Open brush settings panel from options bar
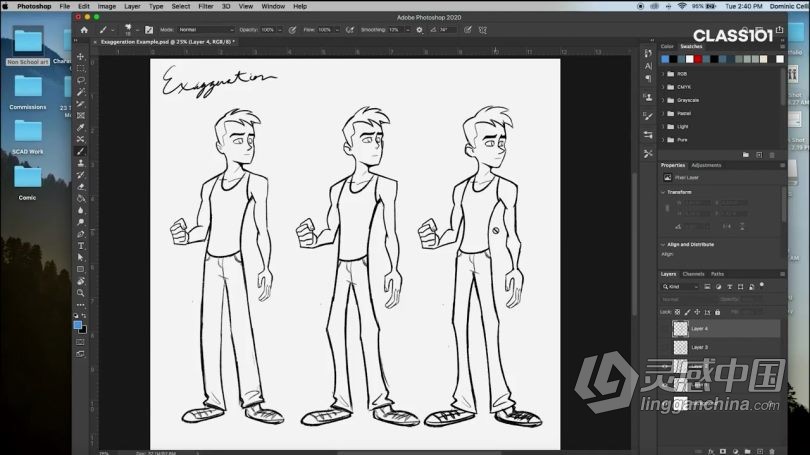 [149, 30]
